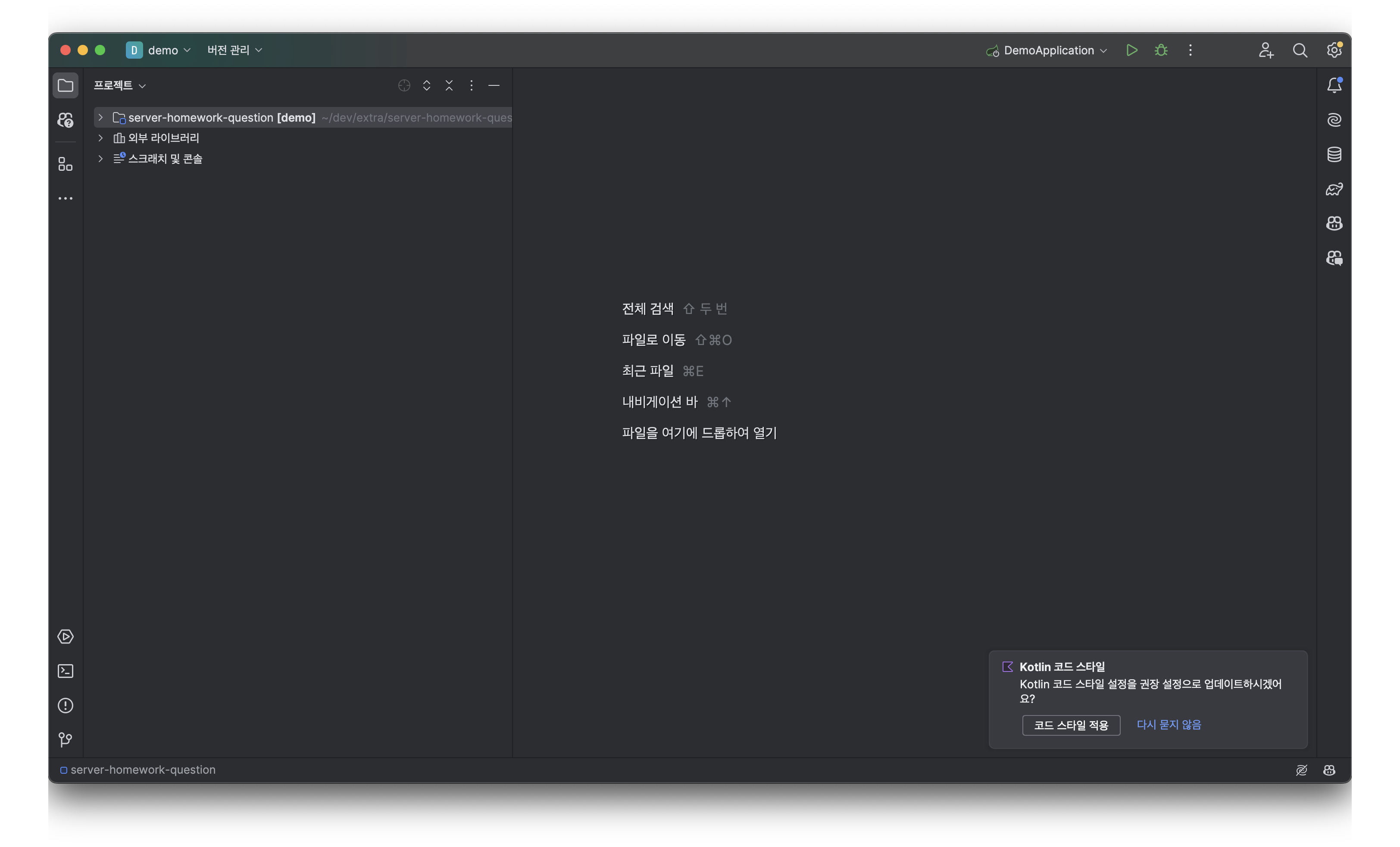Open the Problems tool window
The height and width of the screenshot is (847, 1400).
pos(66,706)
